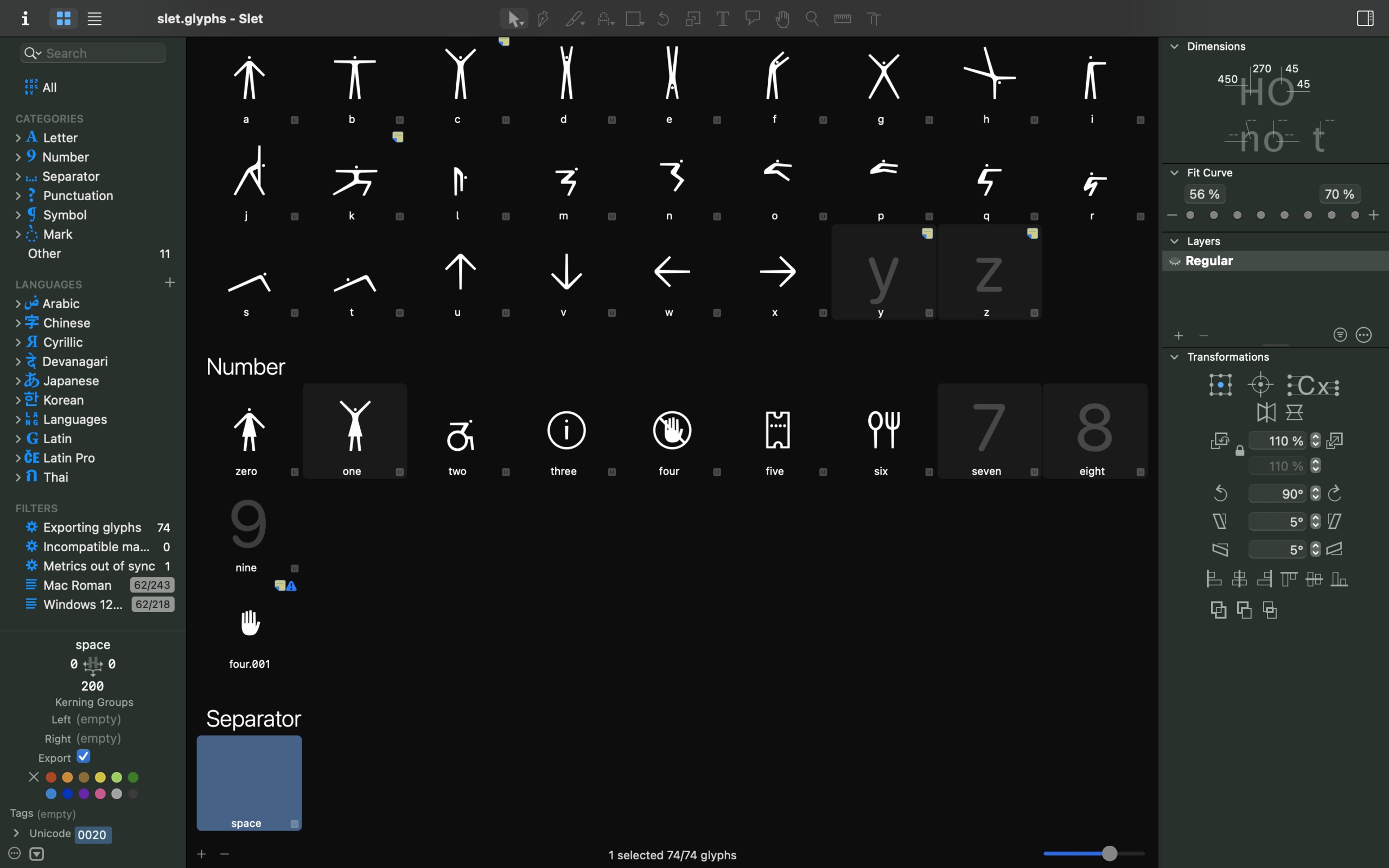Screen dimensions: 1389x868
Task: Click the rotate clockwise icon
Action: (x=1335, y=493)
